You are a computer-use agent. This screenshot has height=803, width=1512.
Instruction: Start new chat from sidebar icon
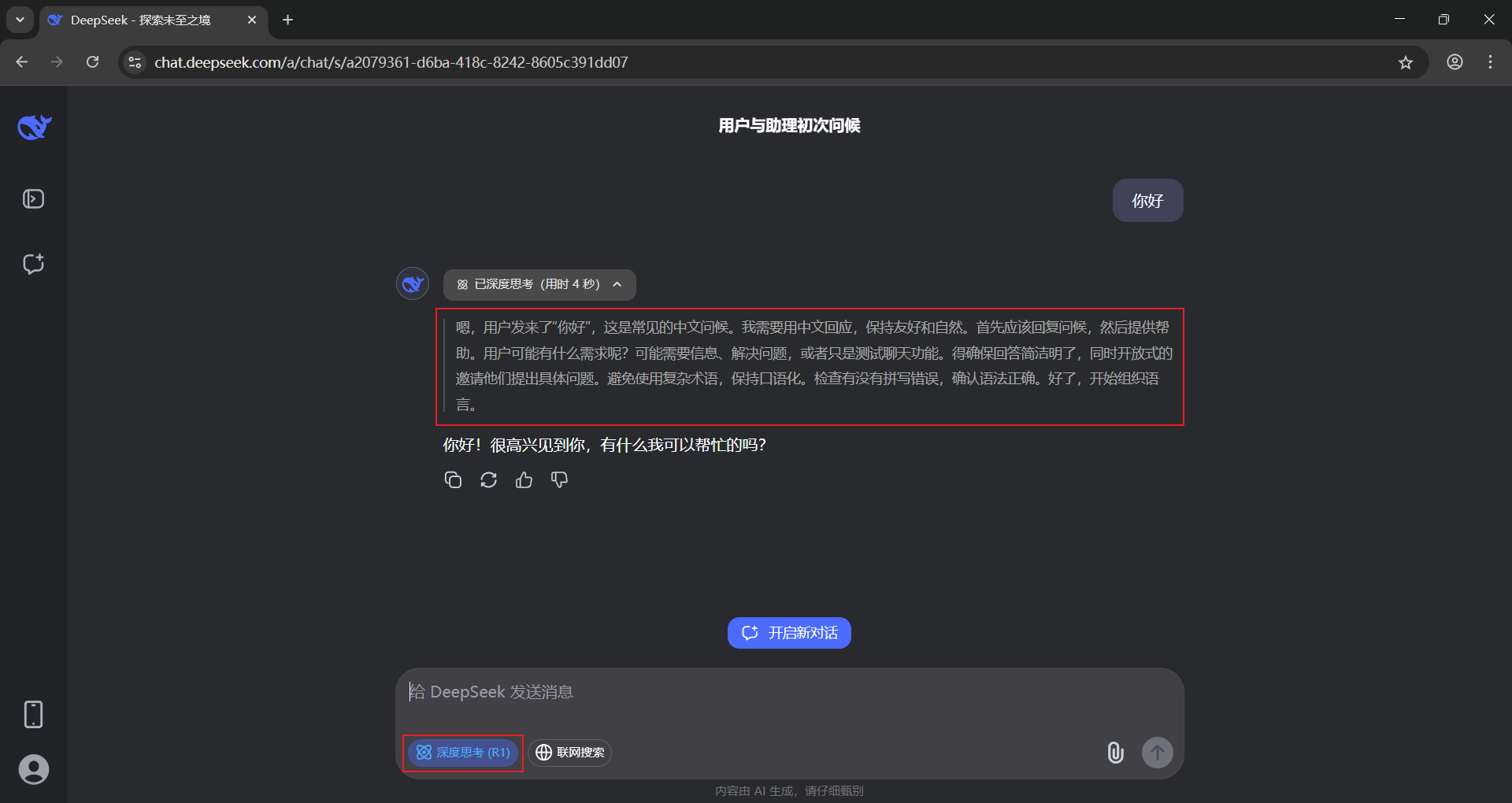click(x=33, y=264)
